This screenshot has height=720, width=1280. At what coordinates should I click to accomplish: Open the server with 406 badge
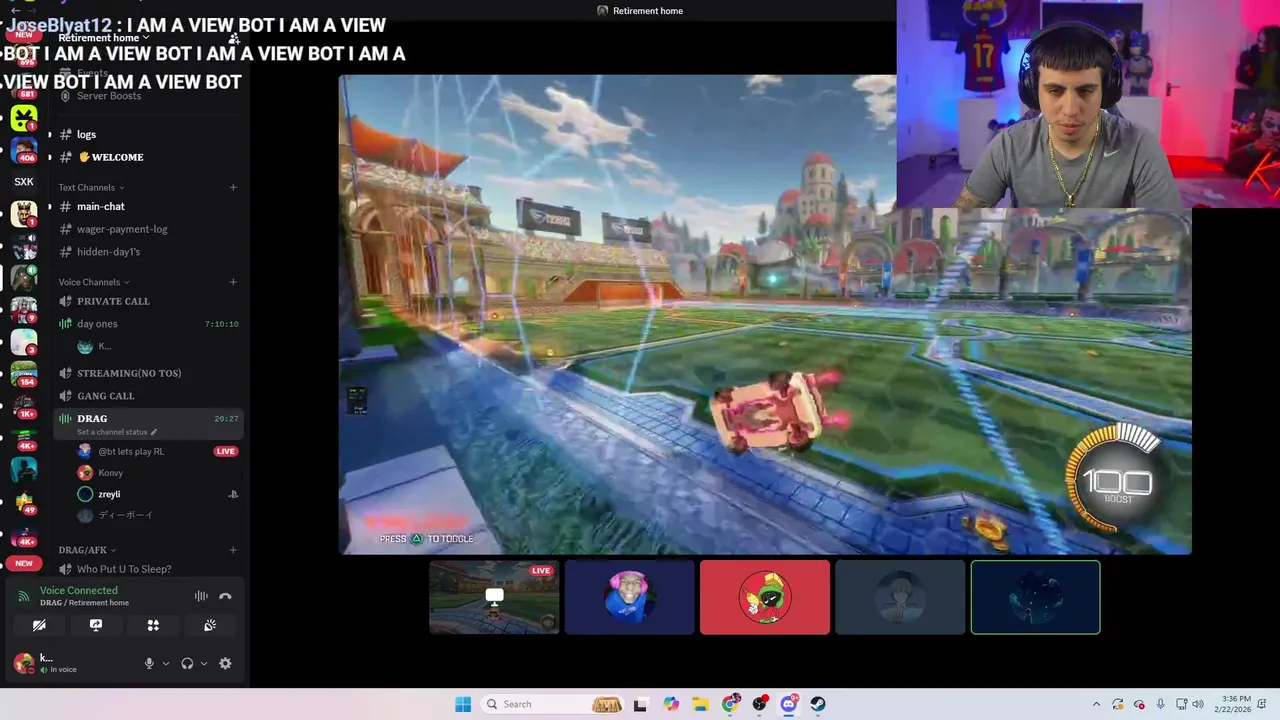point(24,150)
